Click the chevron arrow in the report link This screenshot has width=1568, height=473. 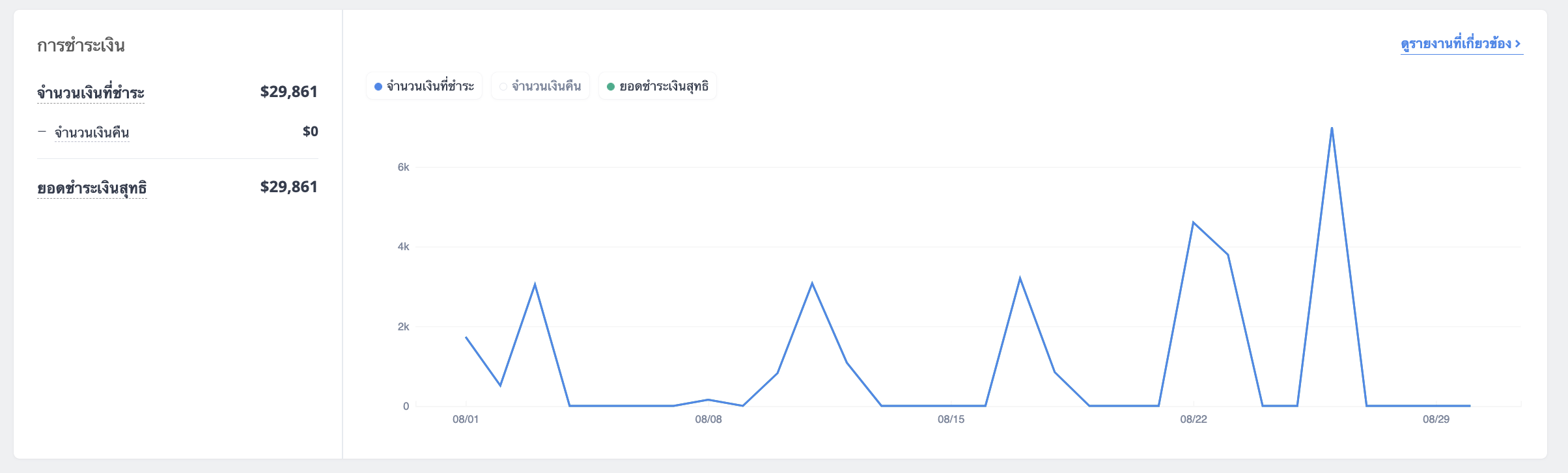1518,44
